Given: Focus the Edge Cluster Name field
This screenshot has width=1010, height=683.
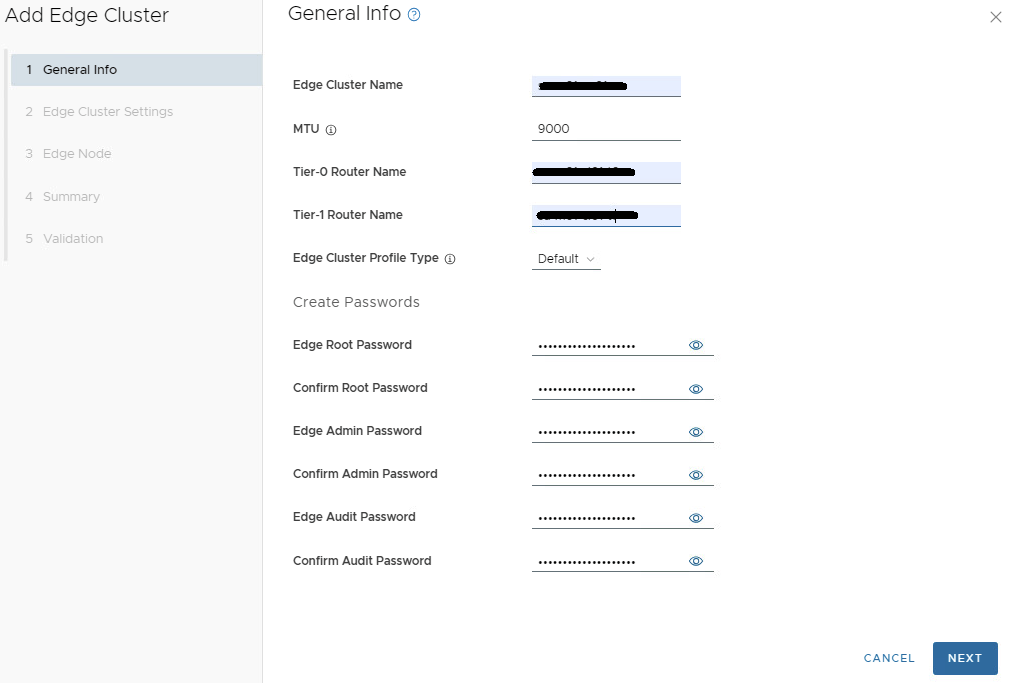Looking at the screenshot, I should coord(606,86).
